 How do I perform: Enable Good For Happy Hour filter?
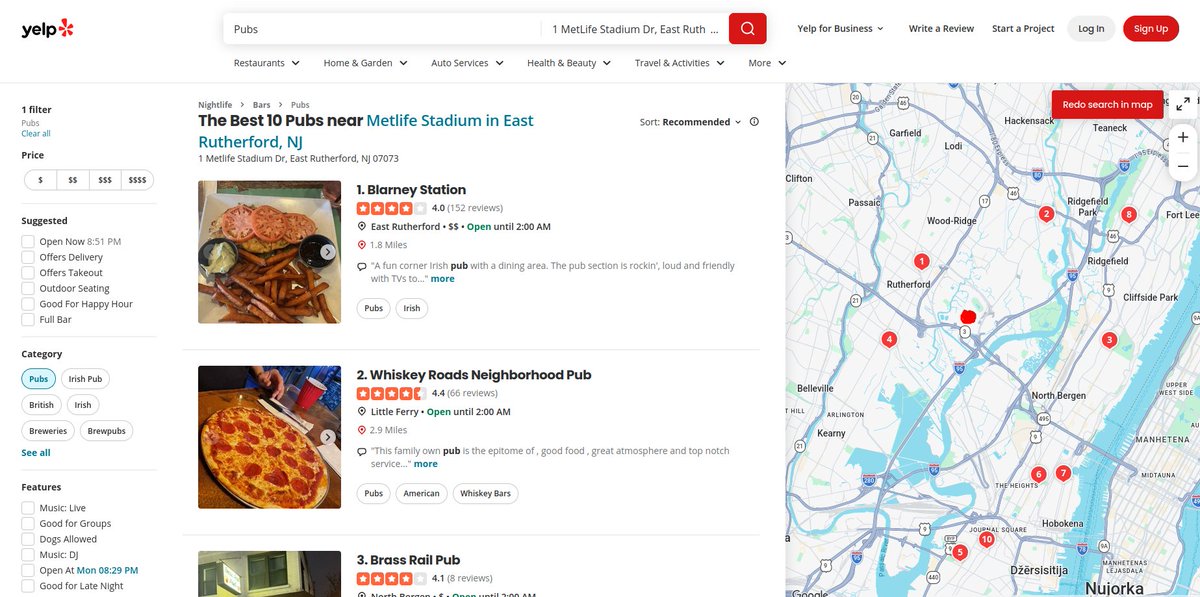[28, 304]
